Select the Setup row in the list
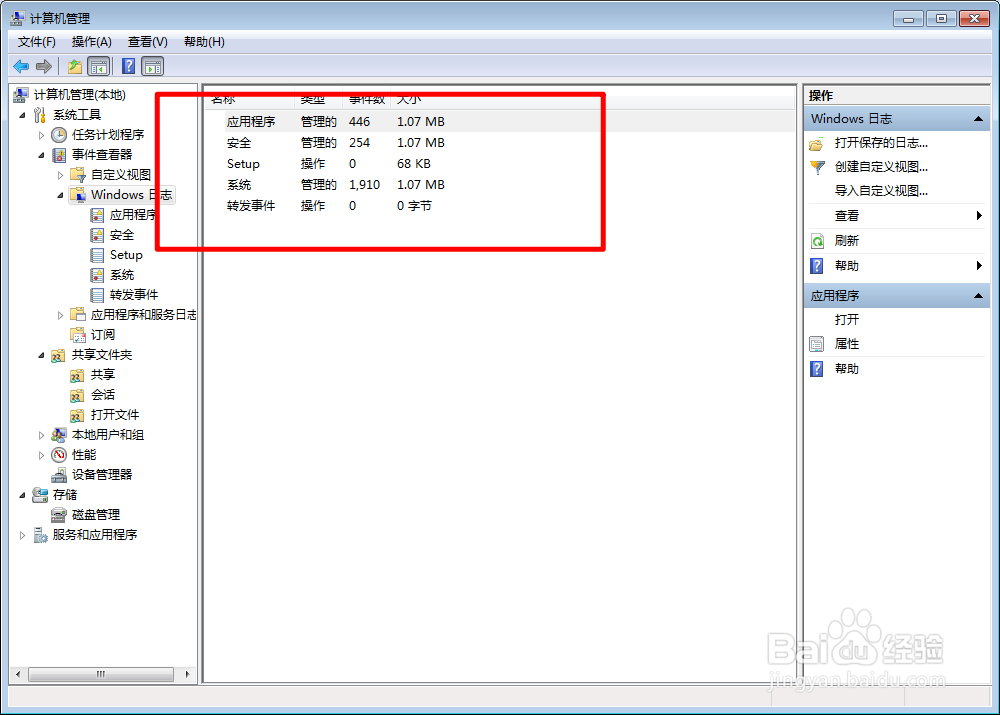Image resolution: width=1000 pixels, height=715 pixels. pos(501,164)
